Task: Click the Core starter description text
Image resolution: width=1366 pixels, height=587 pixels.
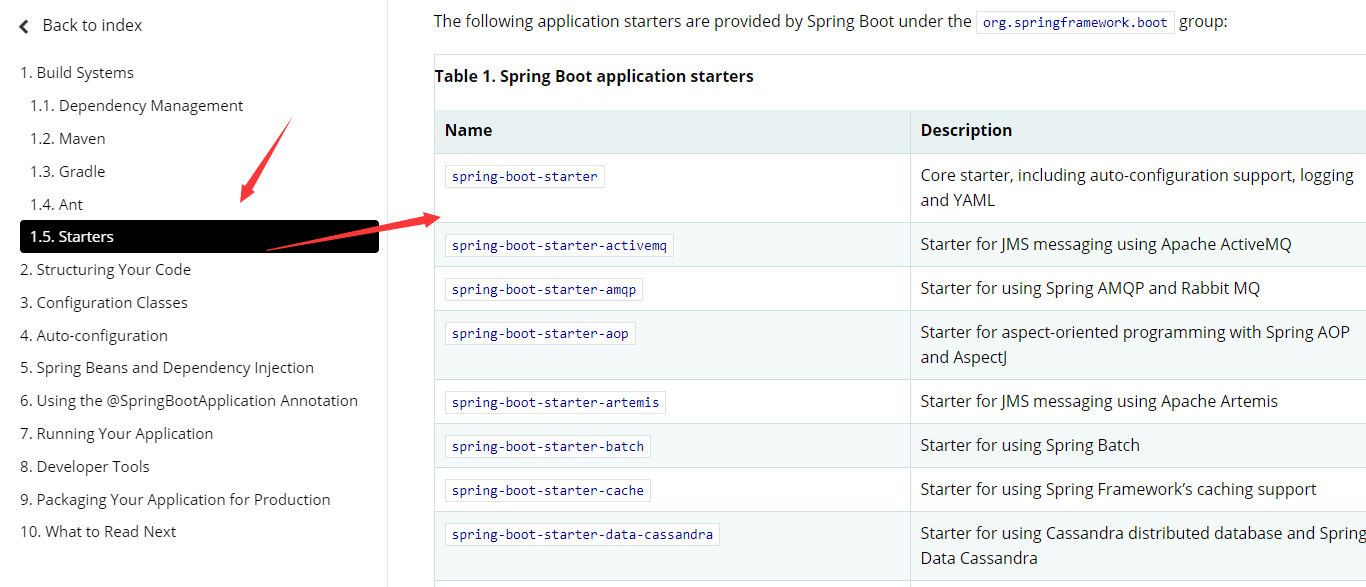Action: click(x=1137, y=188)
